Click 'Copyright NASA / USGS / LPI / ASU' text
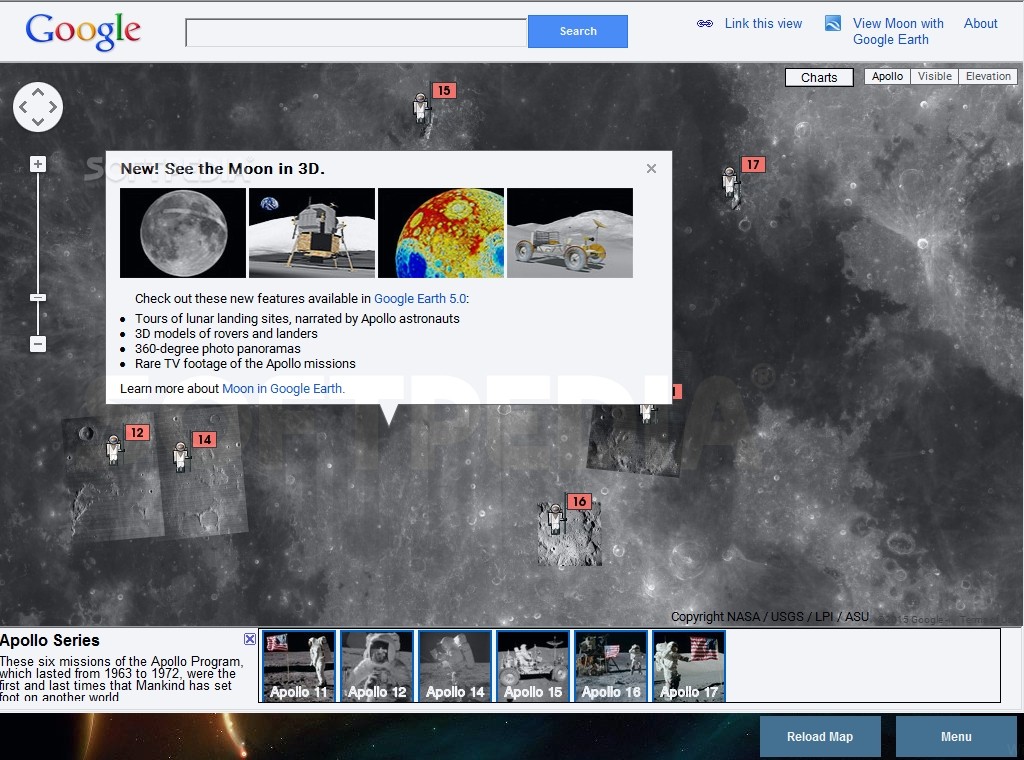This screenshot has width=1024, height=760. tap(770, 616)
